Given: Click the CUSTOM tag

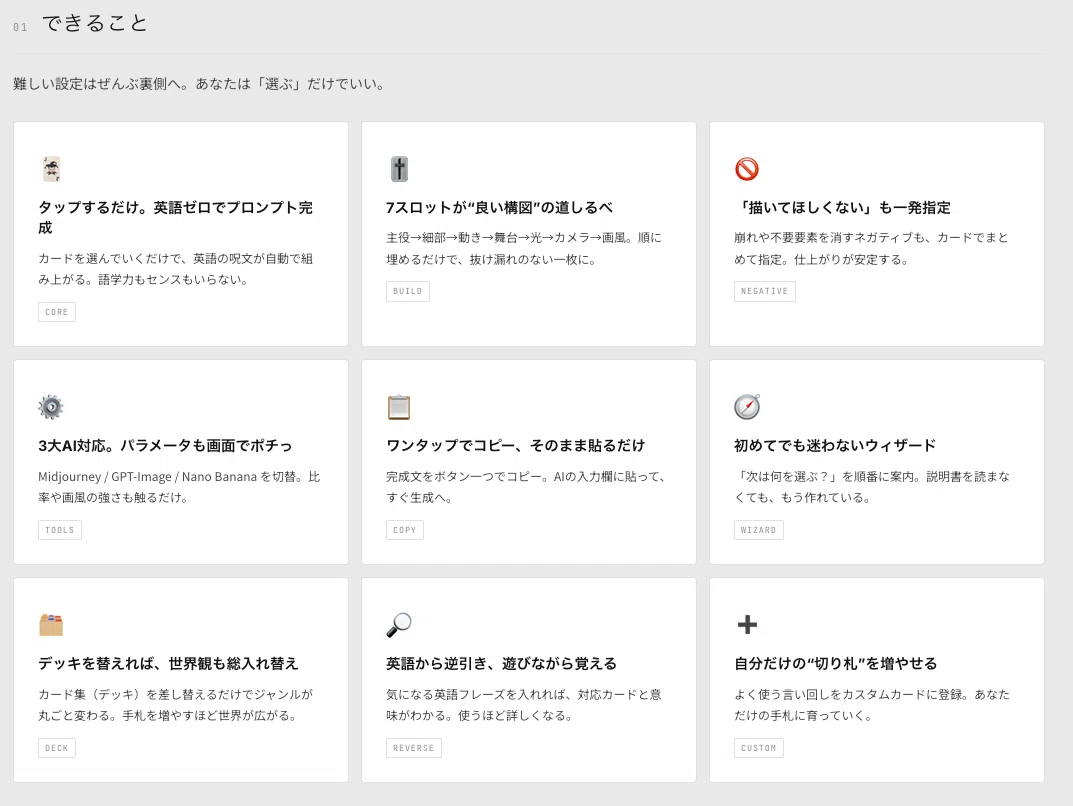Looking at the screenshot, I should (758, 748).
